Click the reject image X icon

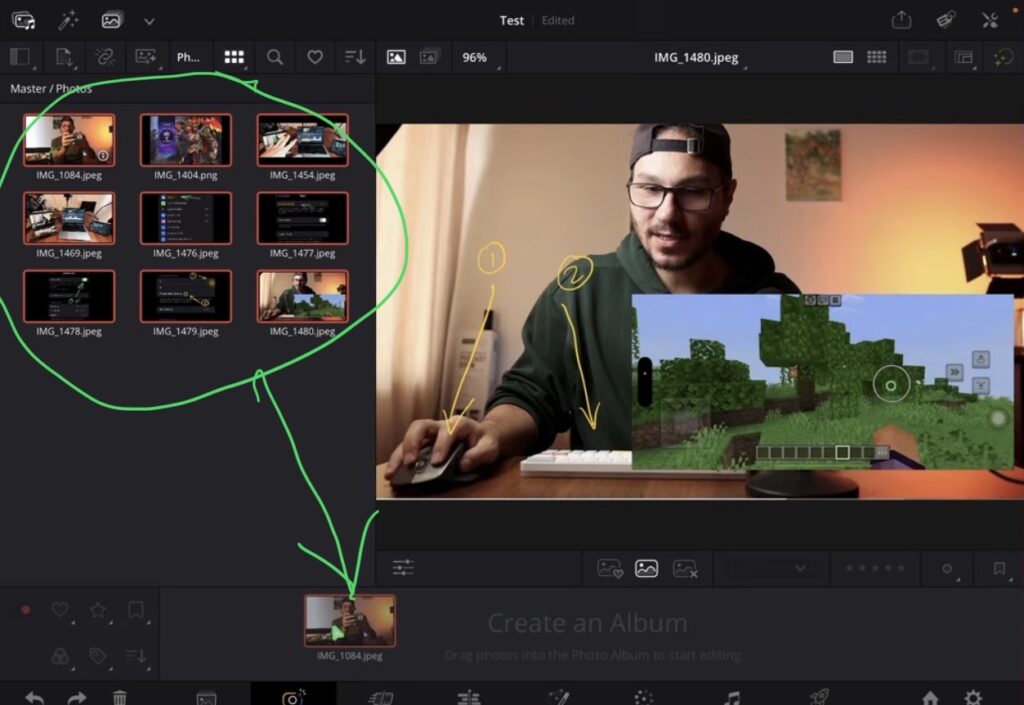pos(684,568)
